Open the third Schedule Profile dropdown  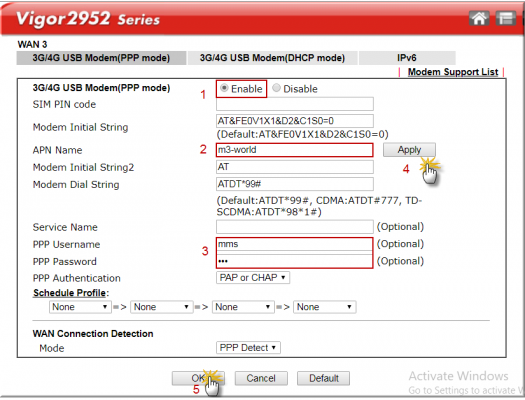tap(243, 307)
